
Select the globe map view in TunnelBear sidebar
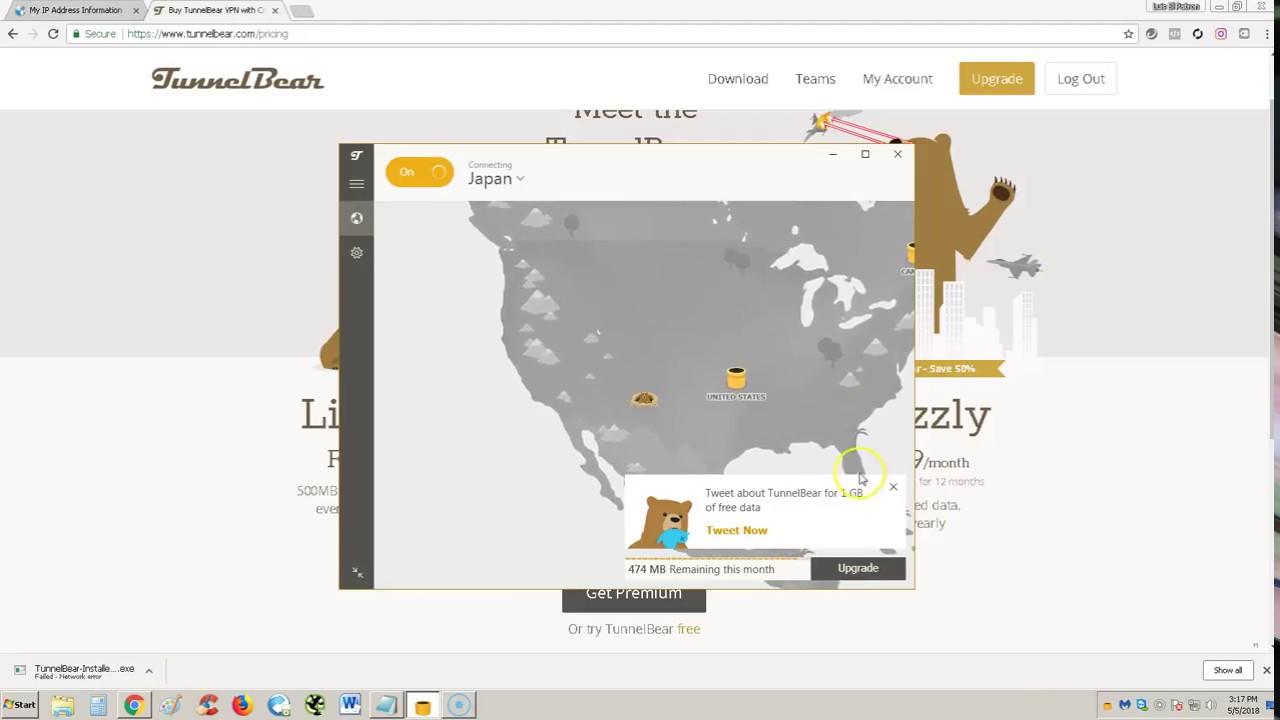[357, 218]
